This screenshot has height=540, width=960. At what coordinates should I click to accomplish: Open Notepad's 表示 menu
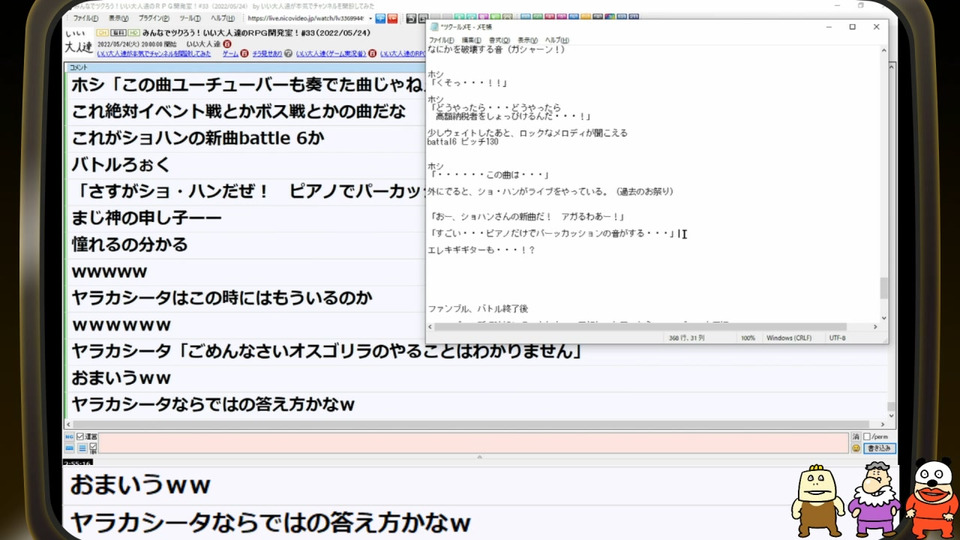[x=527, y=40]
